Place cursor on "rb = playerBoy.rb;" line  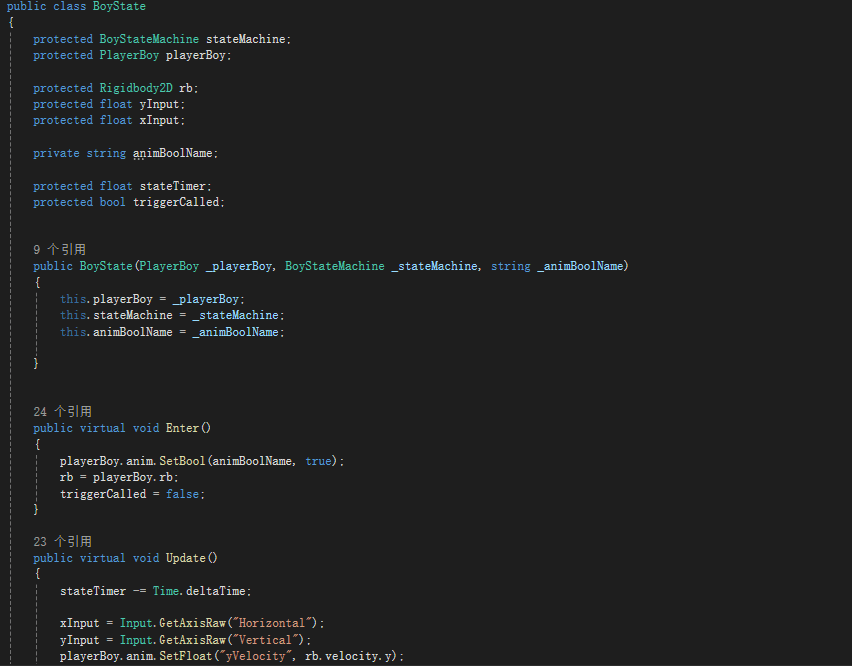pyautogui.click(x=119, y=477)
